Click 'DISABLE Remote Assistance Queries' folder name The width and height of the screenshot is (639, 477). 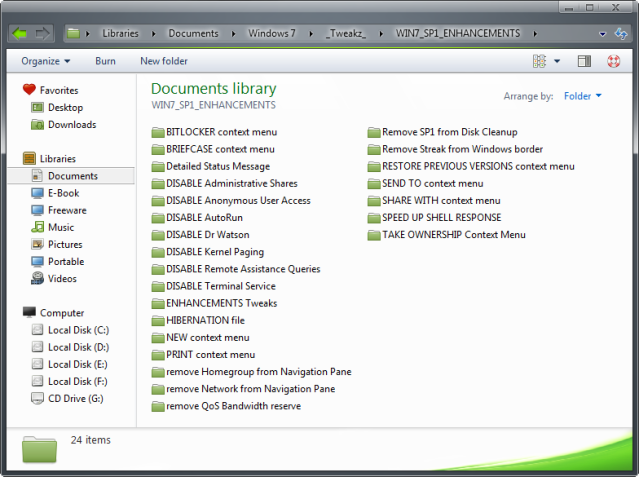click(243, 269)
